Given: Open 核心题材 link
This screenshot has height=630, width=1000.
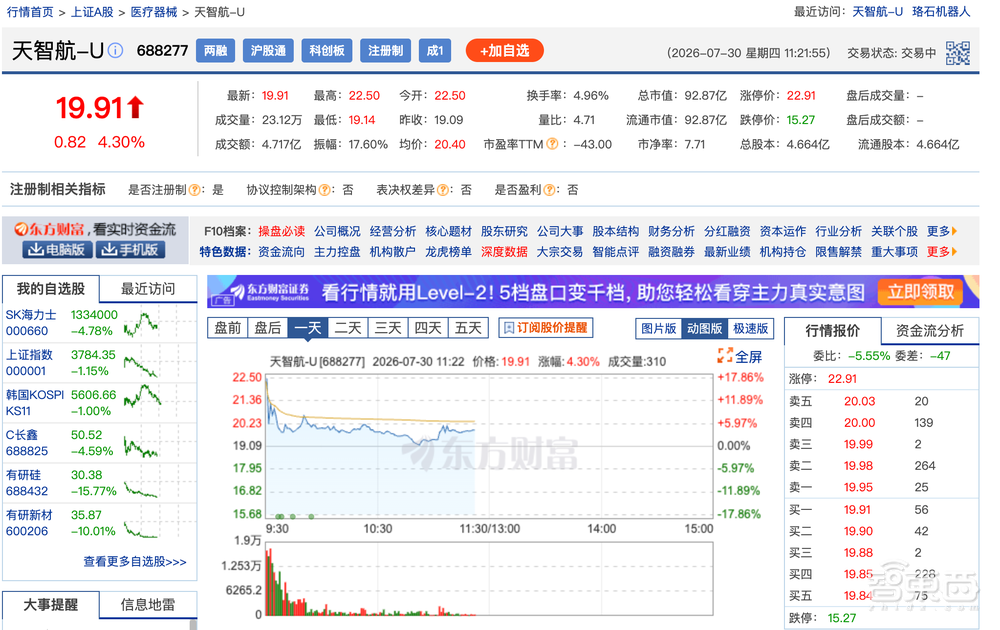Looking at the screenshot, I should point(448,231).
